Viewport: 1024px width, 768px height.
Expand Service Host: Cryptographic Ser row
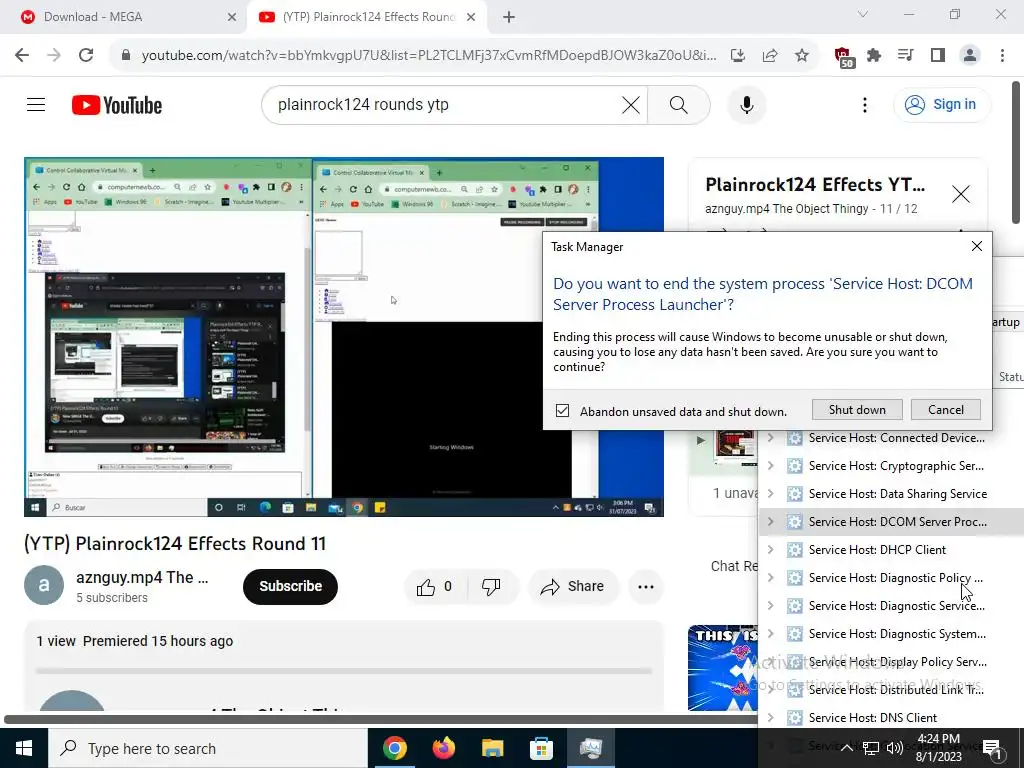771,466
